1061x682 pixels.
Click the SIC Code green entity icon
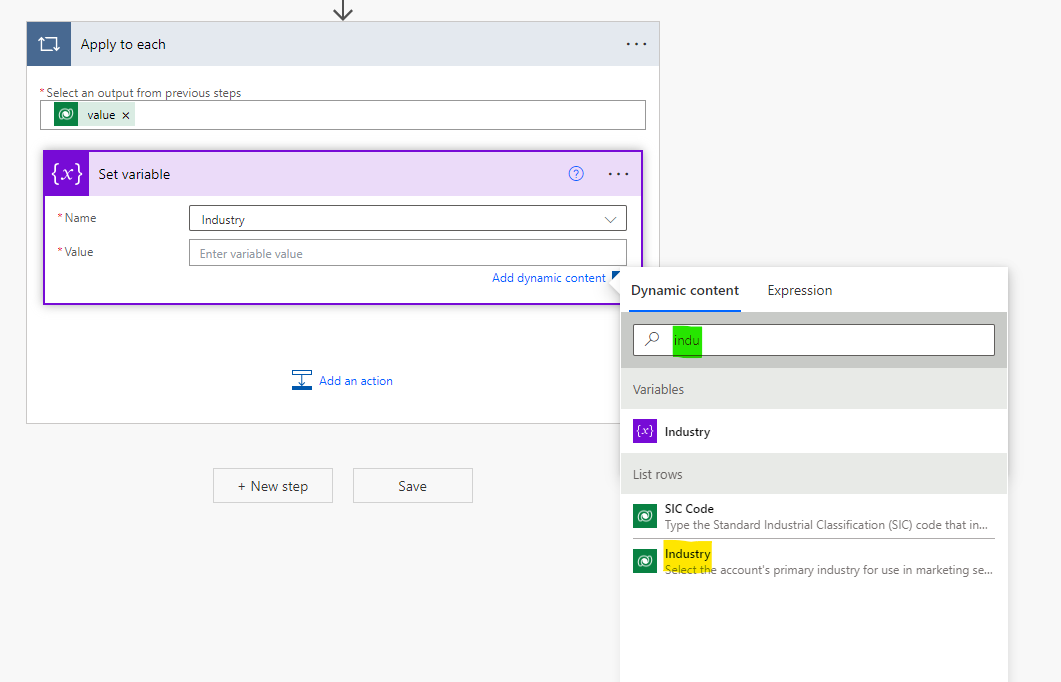pyautogui.click(x=645, y=515)
